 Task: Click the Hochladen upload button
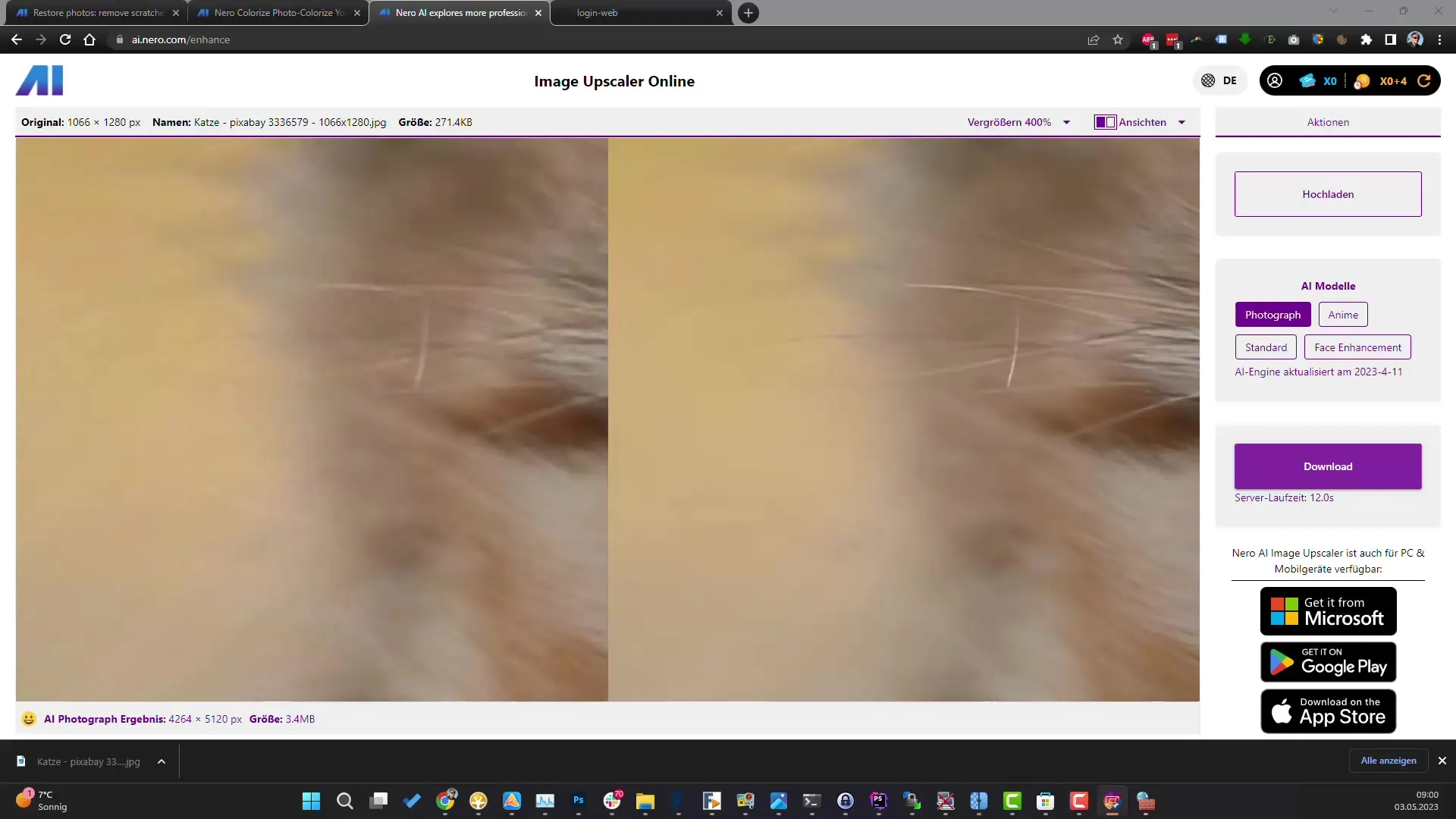pyautogui.click(x=1327, y=194)
